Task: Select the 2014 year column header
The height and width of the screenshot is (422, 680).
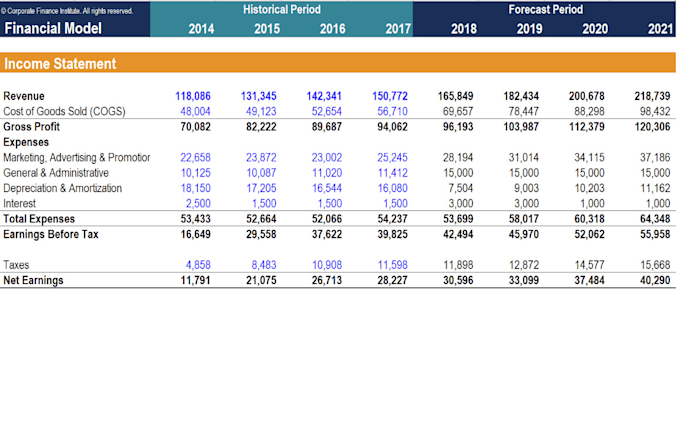Action: 201,29
